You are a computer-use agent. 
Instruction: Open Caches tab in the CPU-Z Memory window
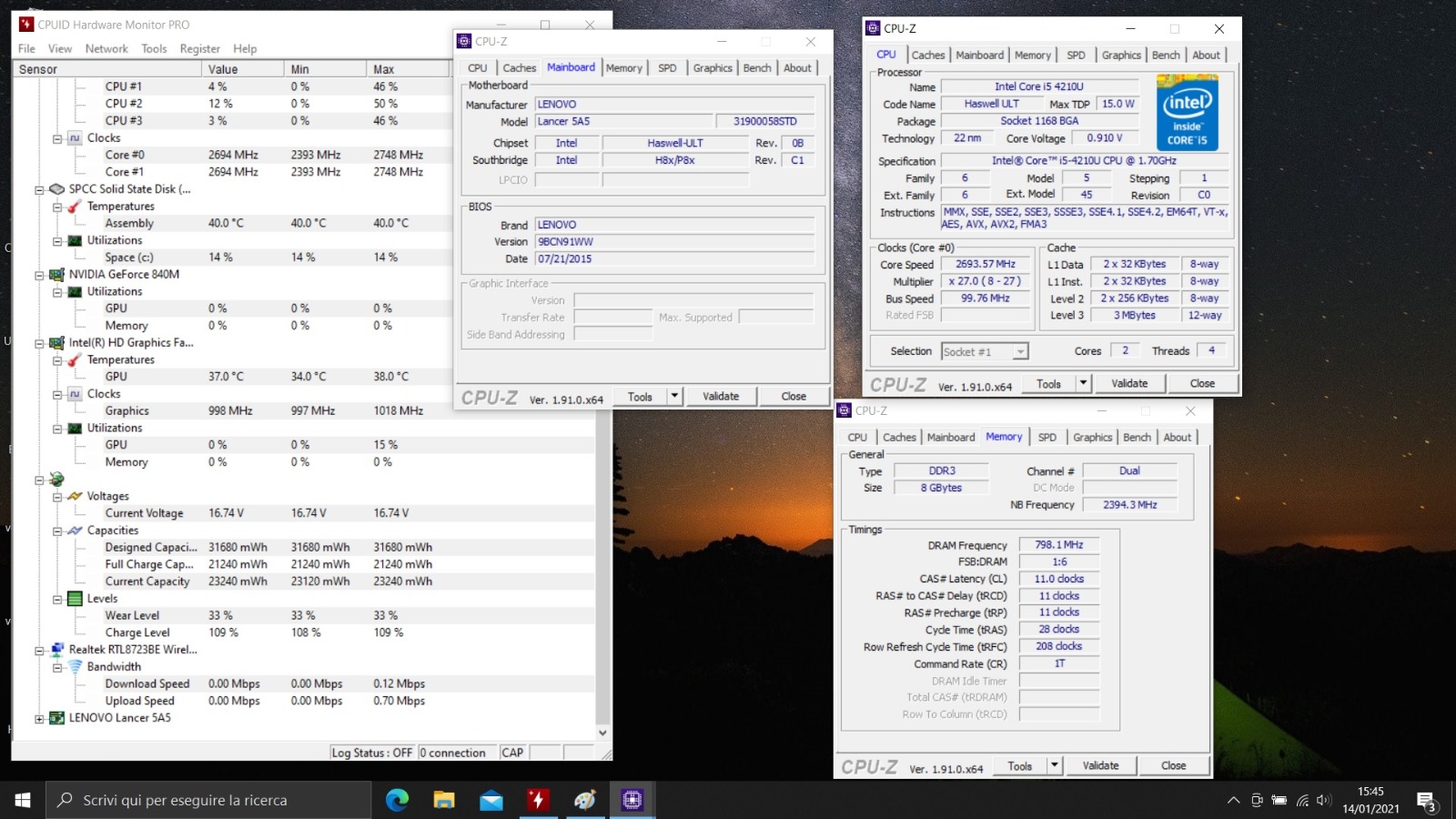[899, 438]
